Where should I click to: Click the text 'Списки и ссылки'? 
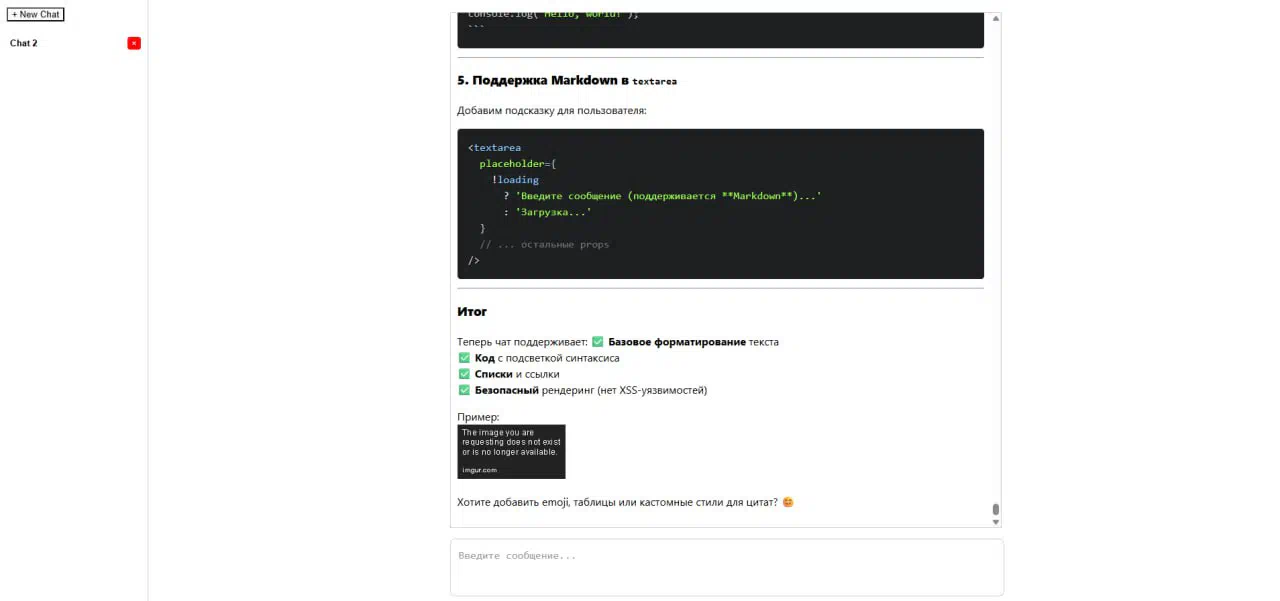point(517,374)
